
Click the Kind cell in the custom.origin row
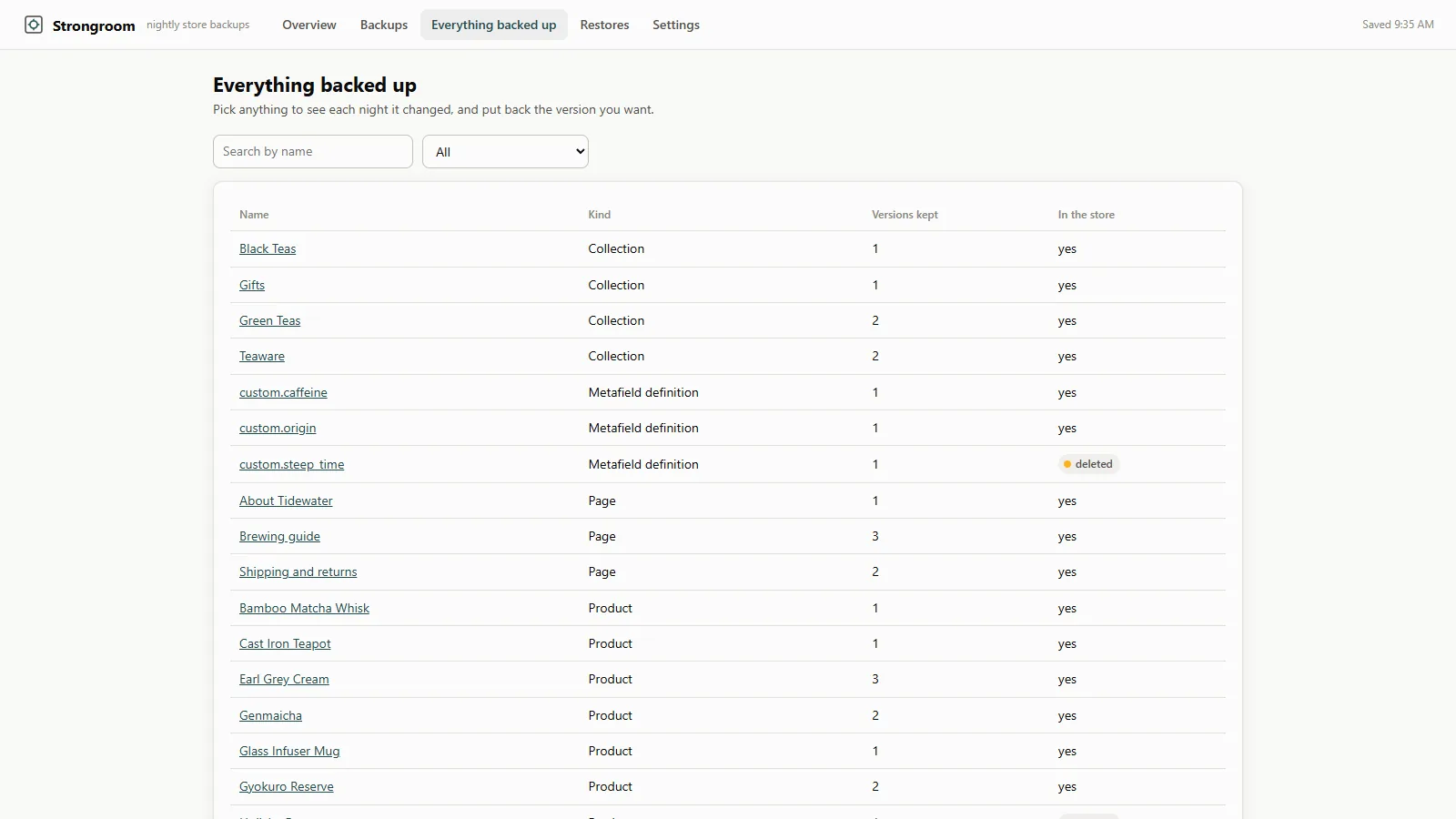click(643, 429)
